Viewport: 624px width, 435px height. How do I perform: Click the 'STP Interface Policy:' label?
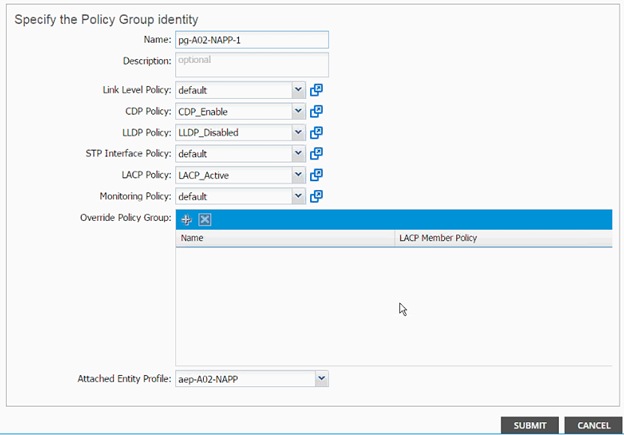(129, 154)
